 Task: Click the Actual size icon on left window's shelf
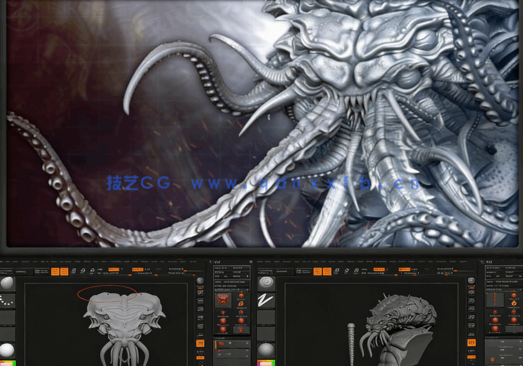(x=200, y=309)
